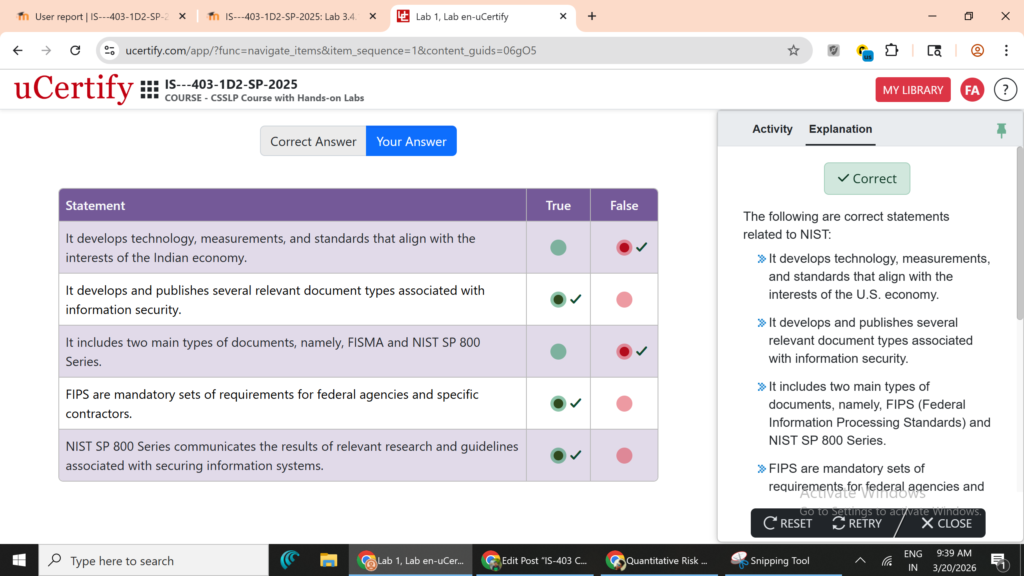
Task: Show the Correct Answer view
Action: click(x=313, y=141)
